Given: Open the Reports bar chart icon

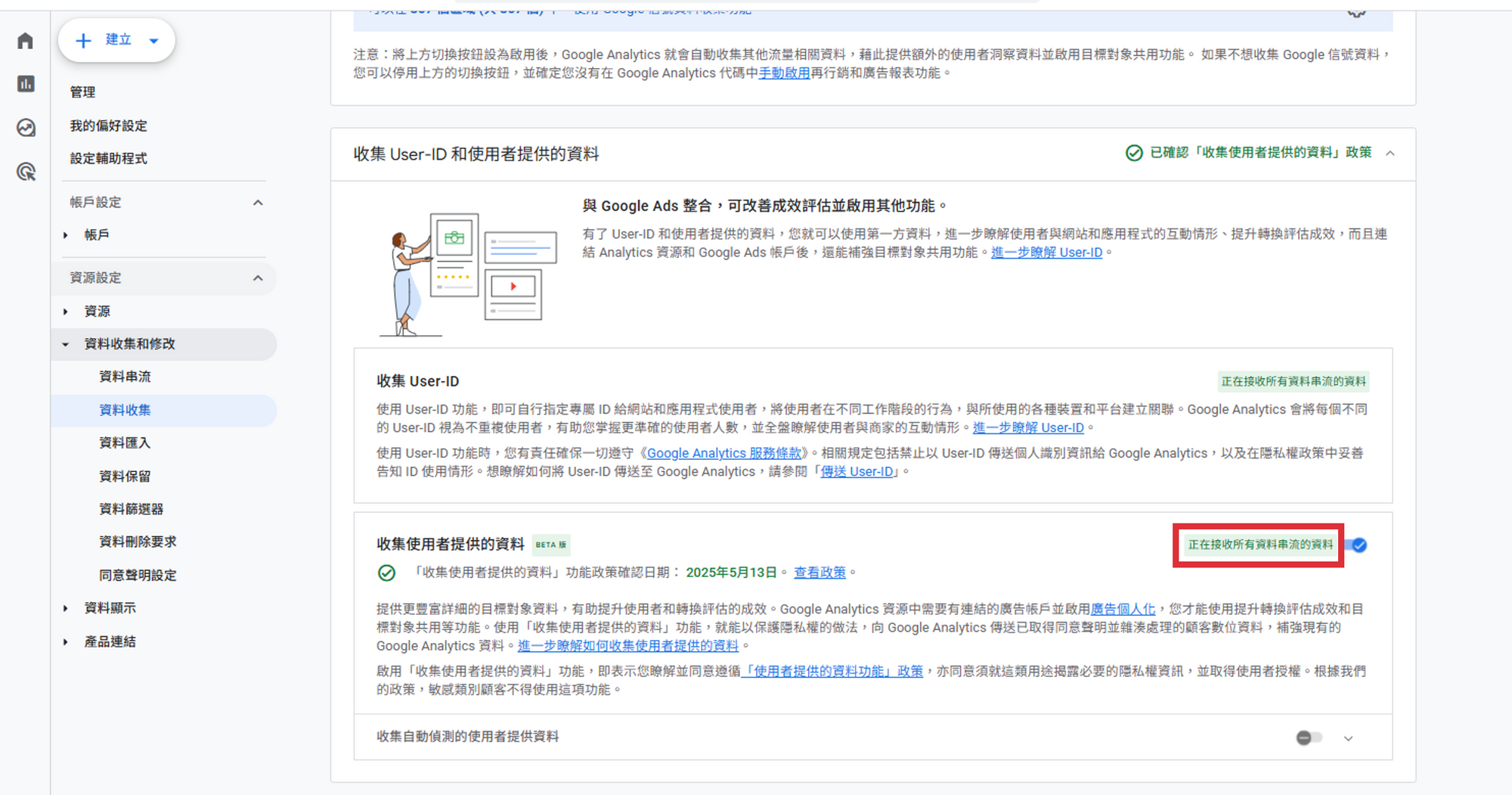Looking at the screenshot, I should pos(26,84).
